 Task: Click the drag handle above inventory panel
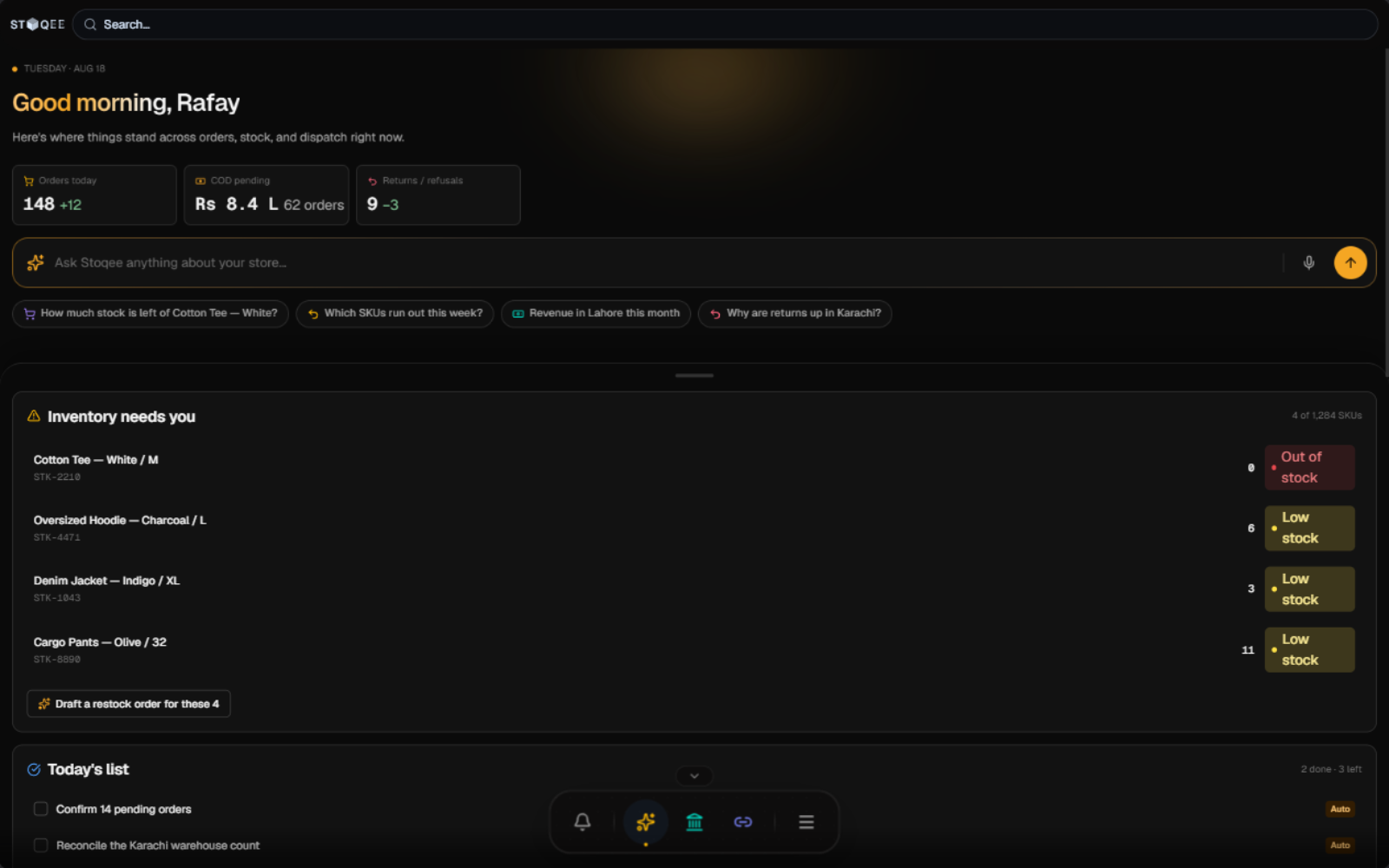point(694,375)
